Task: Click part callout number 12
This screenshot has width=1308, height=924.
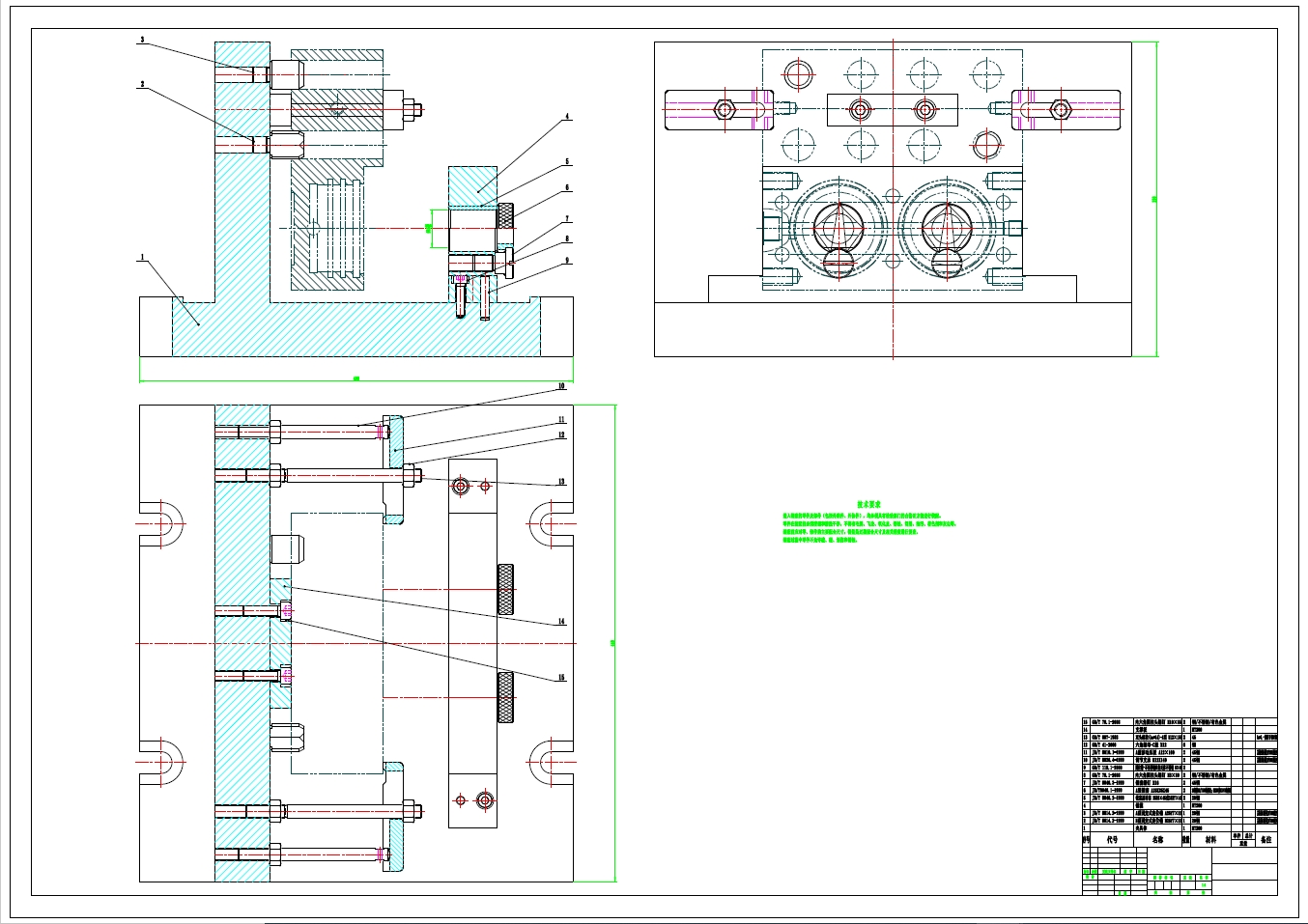Action: pos(560,435)
